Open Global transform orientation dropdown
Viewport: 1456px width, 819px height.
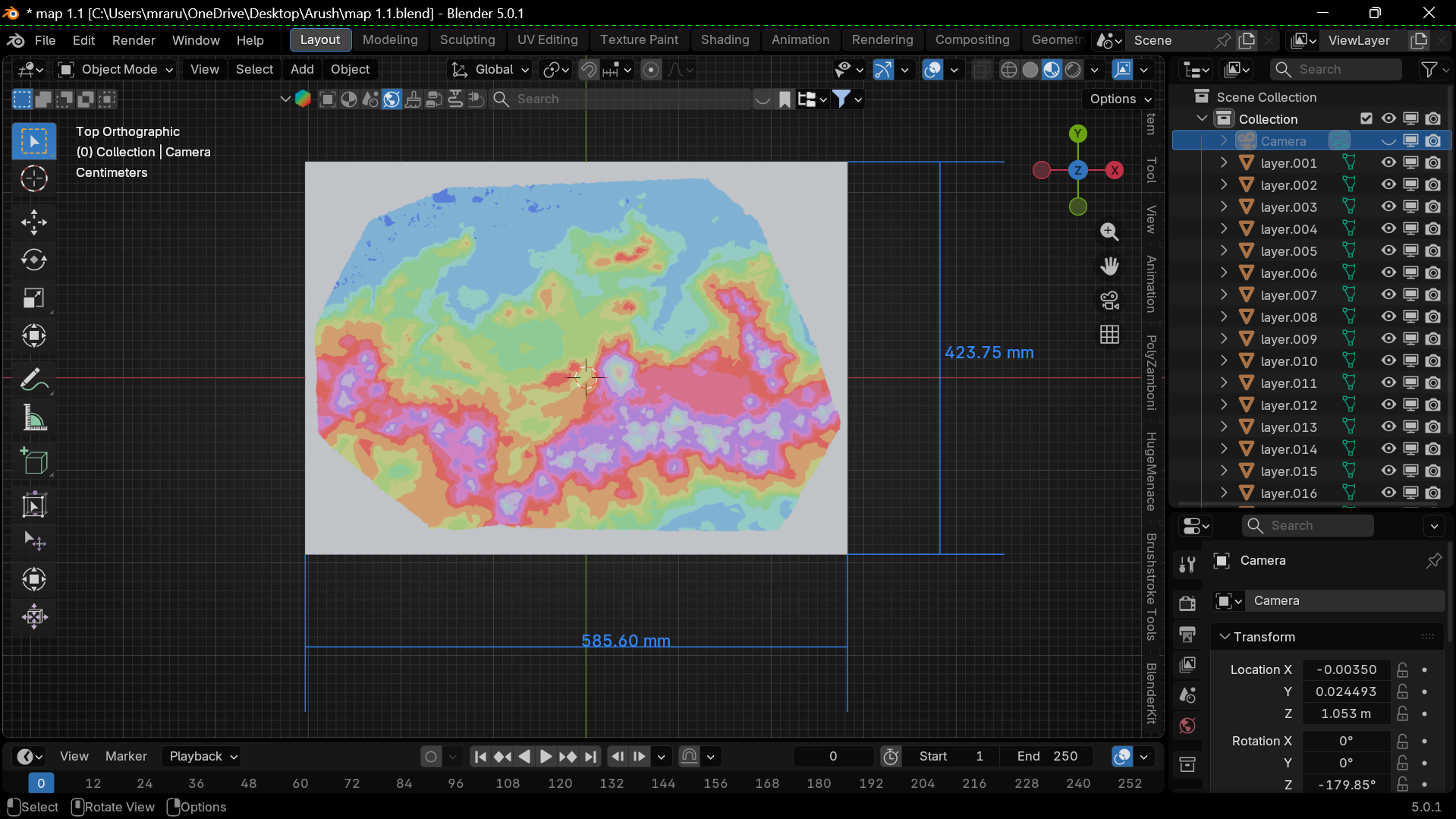coord(490,70)
